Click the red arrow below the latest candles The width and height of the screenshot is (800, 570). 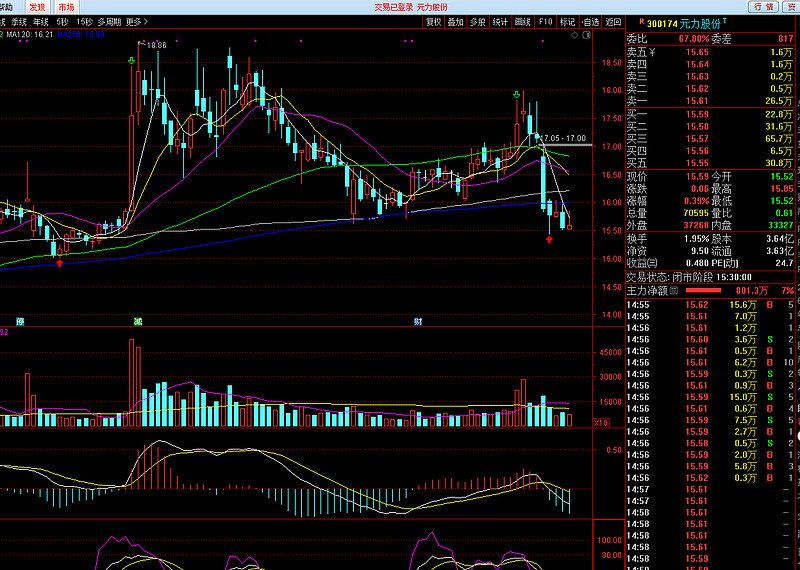(549, 240)
